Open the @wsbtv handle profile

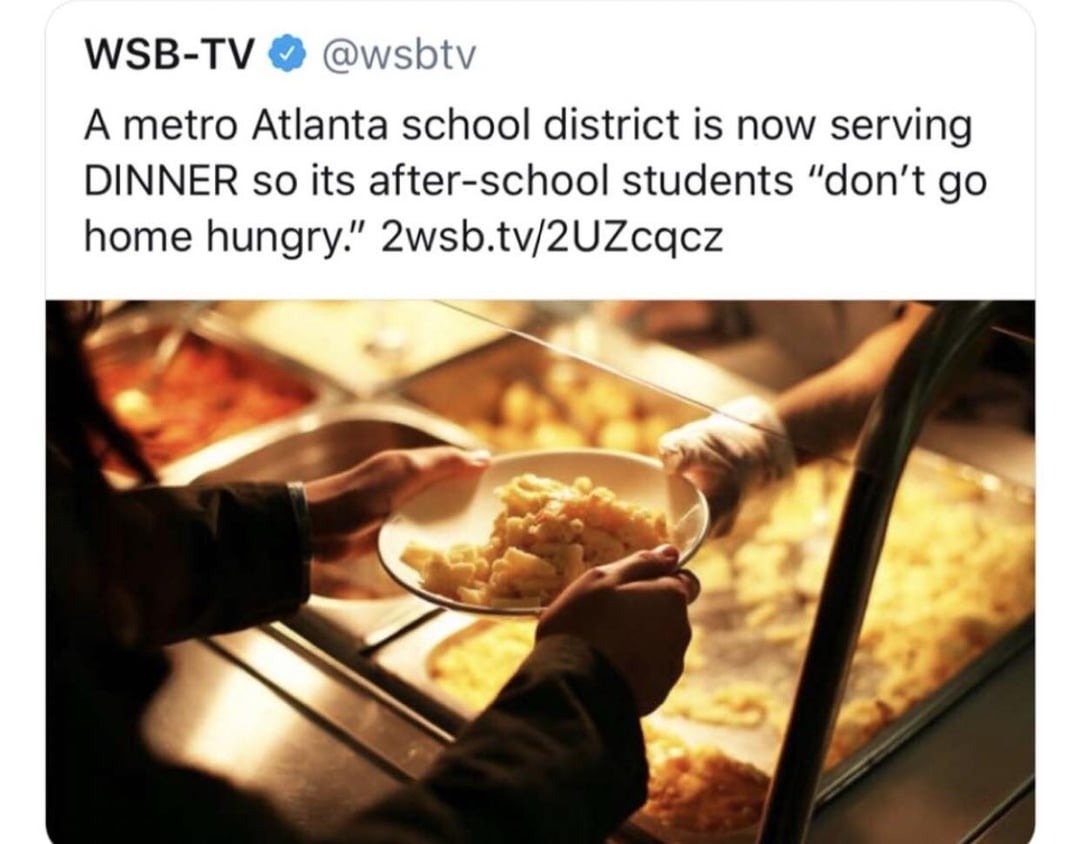pyautogui.click(x=396, y=55)
